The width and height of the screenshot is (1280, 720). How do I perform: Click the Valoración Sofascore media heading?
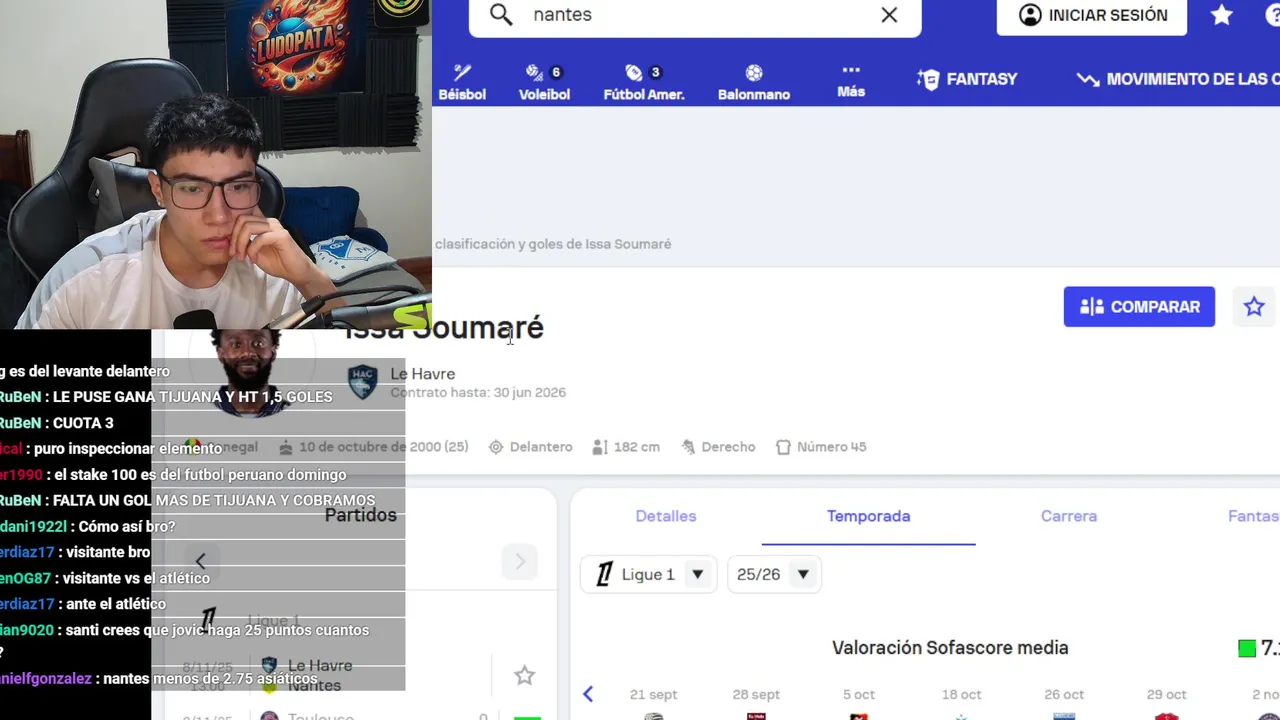tap(950, 648)
